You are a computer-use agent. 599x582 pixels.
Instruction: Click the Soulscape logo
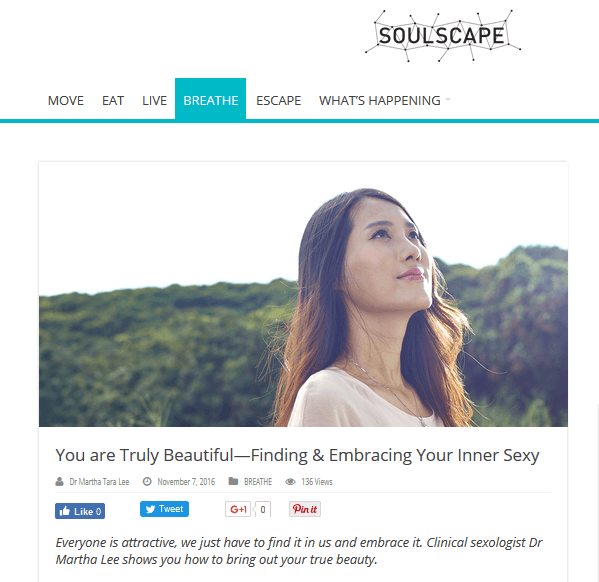[443, 36]
